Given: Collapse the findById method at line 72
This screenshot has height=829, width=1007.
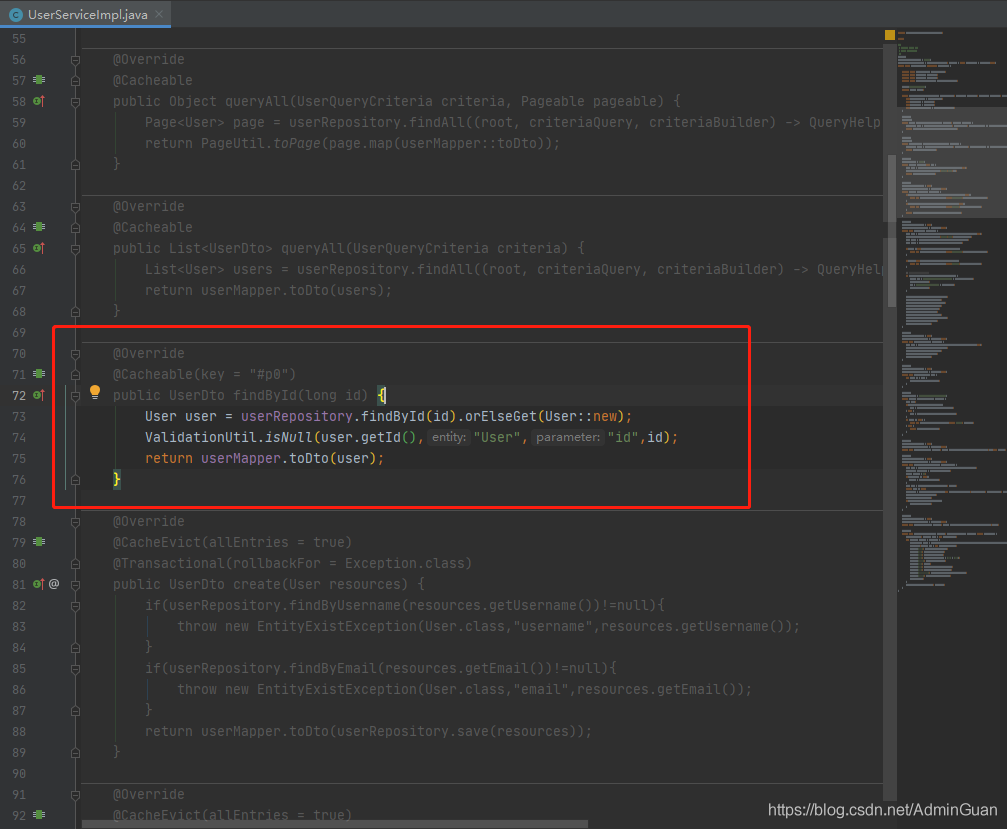Looking at the screenshot, I should (75, 395).
